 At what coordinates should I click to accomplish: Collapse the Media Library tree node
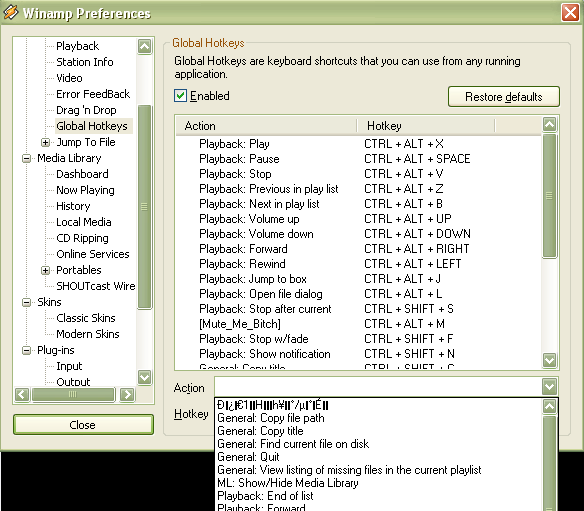26,158
